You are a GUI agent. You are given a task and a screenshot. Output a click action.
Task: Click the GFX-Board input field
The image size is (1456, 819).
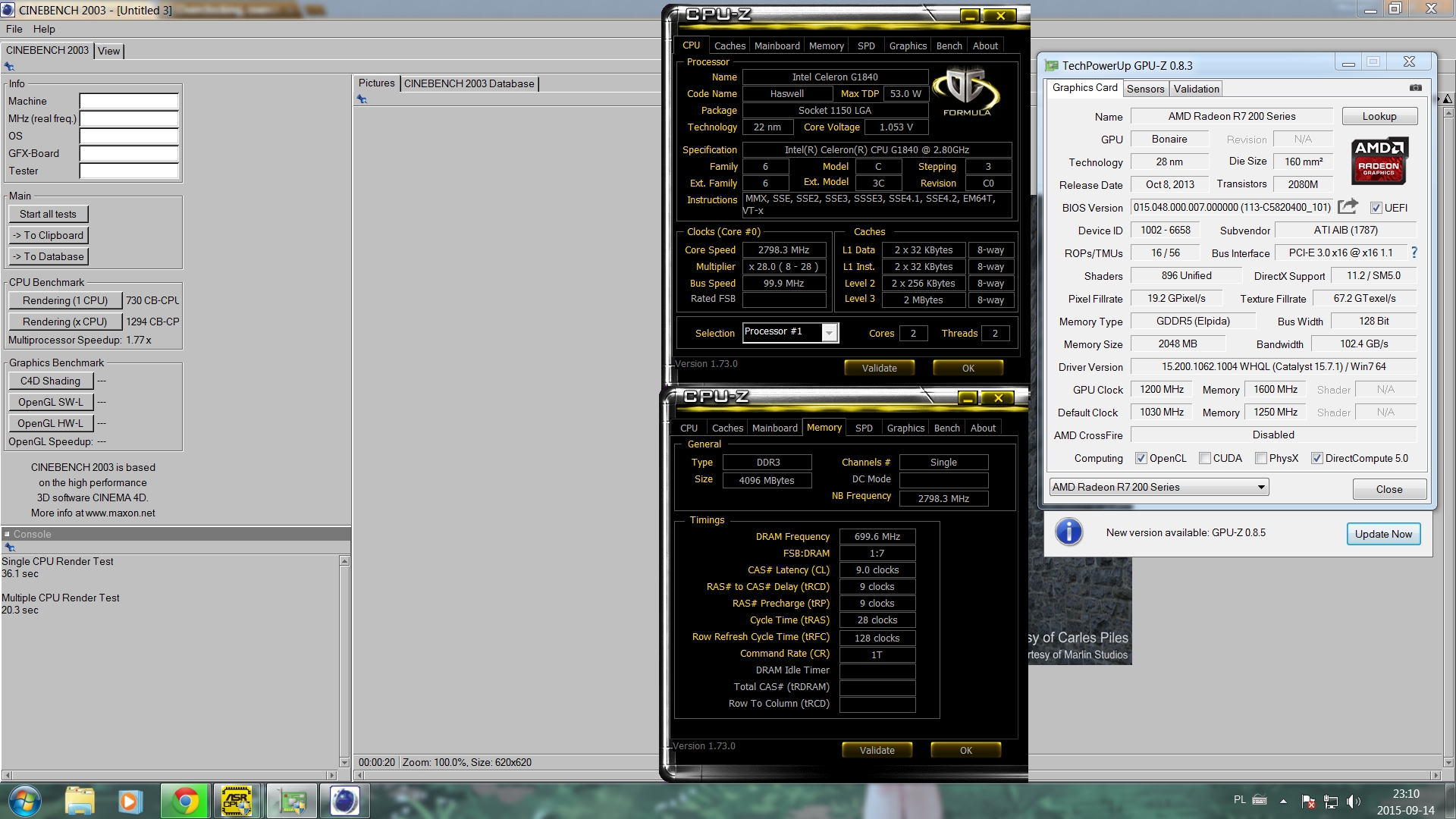pos(129,153)
